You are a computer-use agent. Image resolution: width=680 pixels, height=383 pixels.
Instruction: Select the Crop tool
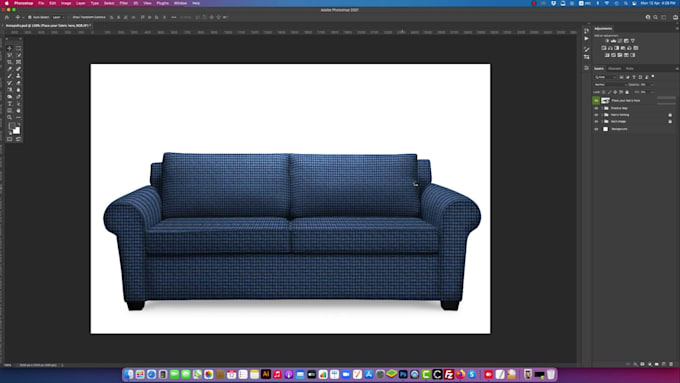(10, 62)
